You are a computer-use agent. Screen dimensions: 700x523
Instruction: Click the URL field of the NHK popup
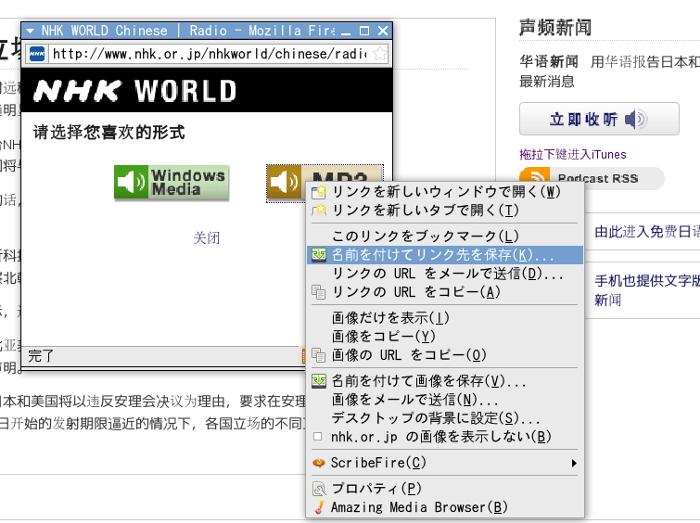(x=209, y=54)
